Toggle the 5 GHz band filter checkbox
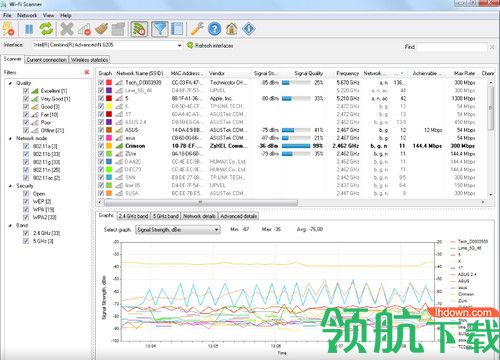 pos(26,241)
